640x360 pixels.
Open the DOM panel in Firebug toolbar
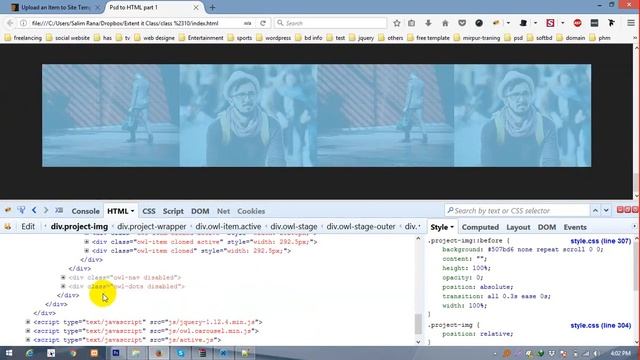[x=200, y=211]
